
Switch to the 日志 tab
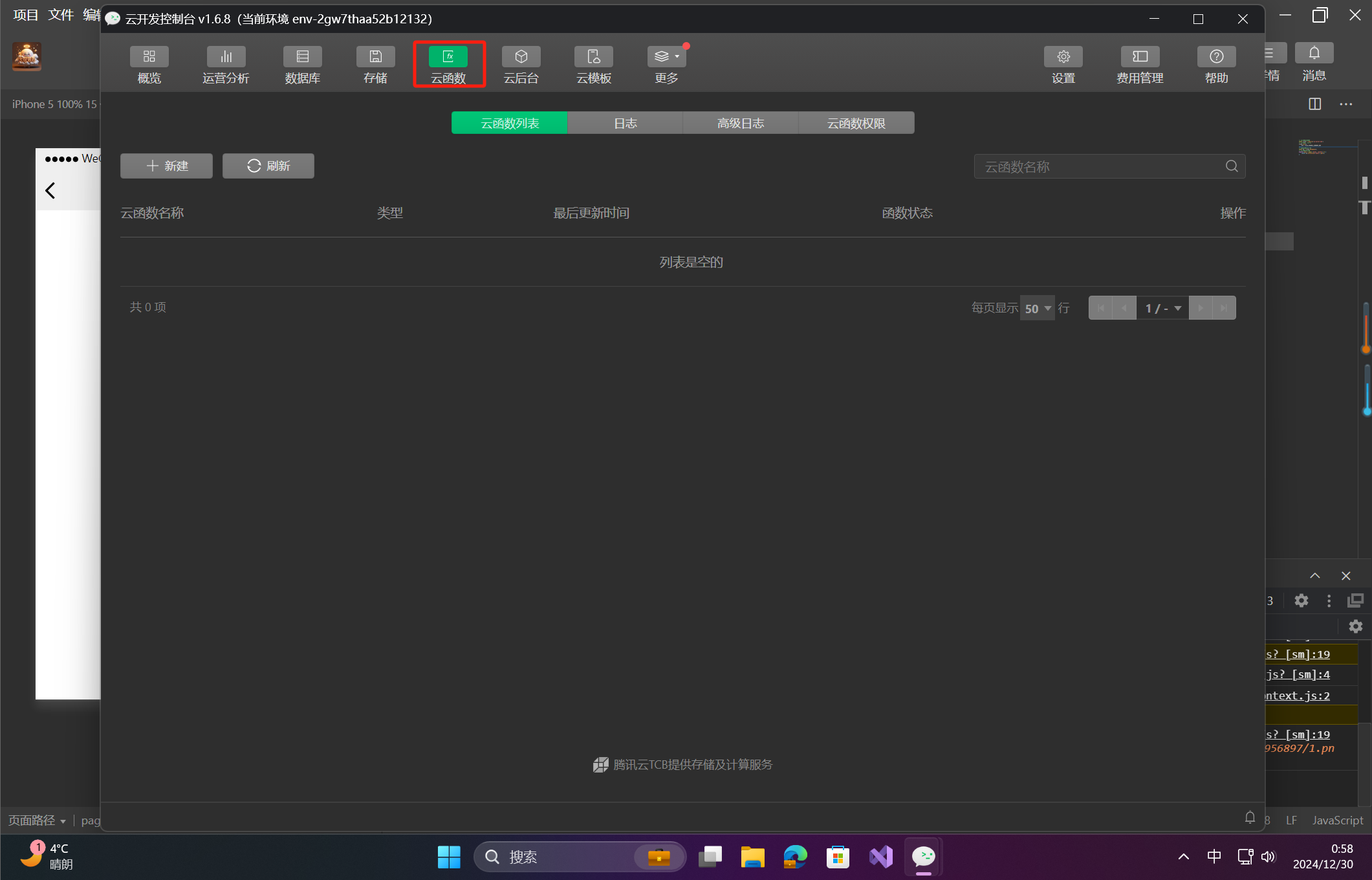coord(625,123)
